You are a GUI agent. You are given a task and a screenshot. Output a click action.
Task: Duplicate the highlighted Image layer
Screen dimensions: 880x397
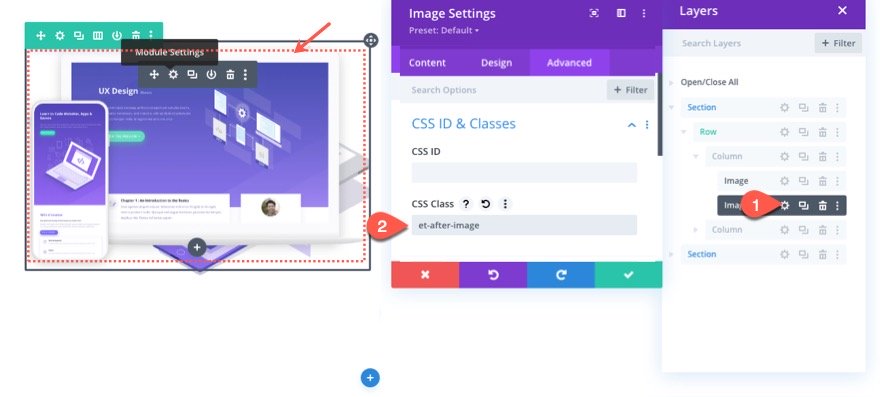[804, 206]
